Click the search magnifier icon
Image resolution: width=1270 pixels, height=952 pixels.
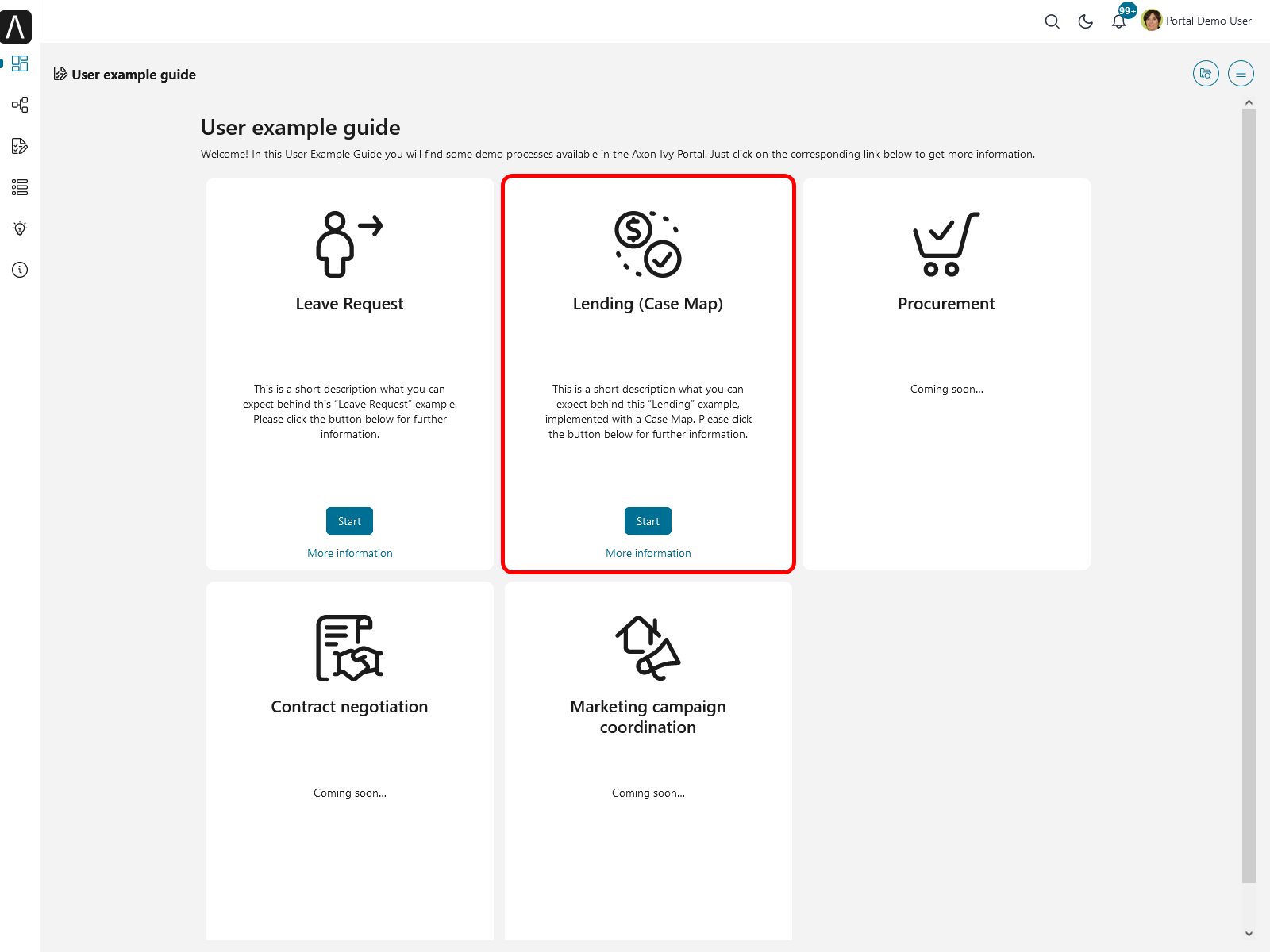coord(1052,21)
